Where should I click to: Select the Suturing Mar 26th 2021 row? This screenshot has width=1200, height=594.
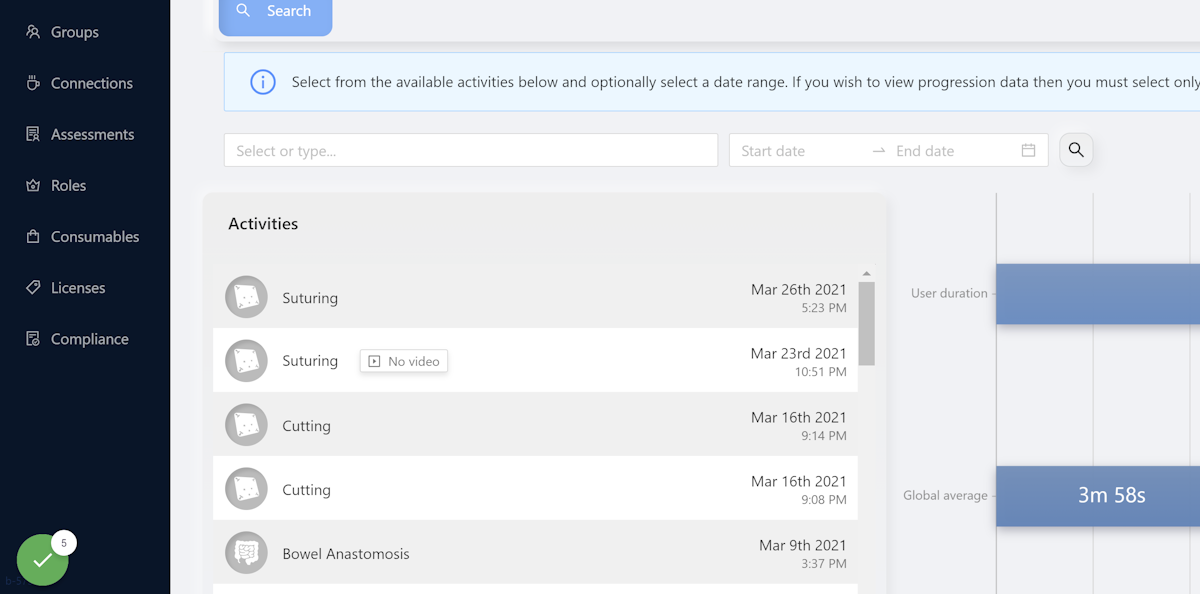tap(535, 297)
